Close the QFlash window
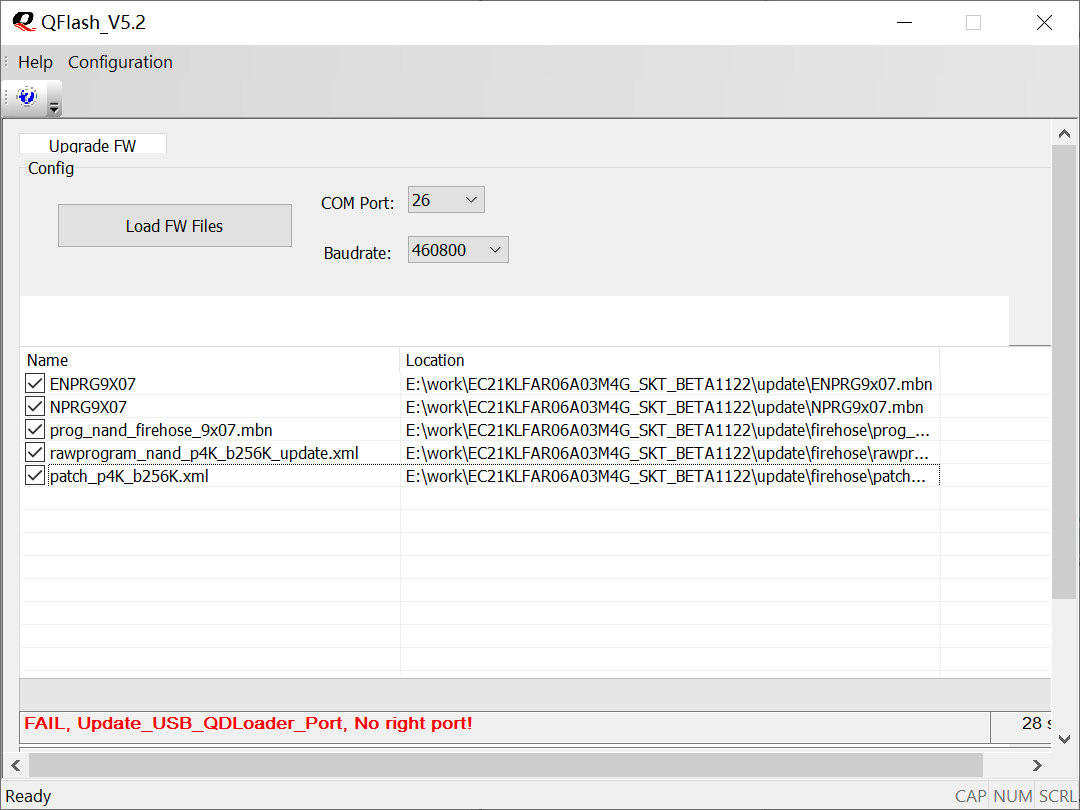The height and width of the screenshot is (810, 1080). pos(1044,23)
